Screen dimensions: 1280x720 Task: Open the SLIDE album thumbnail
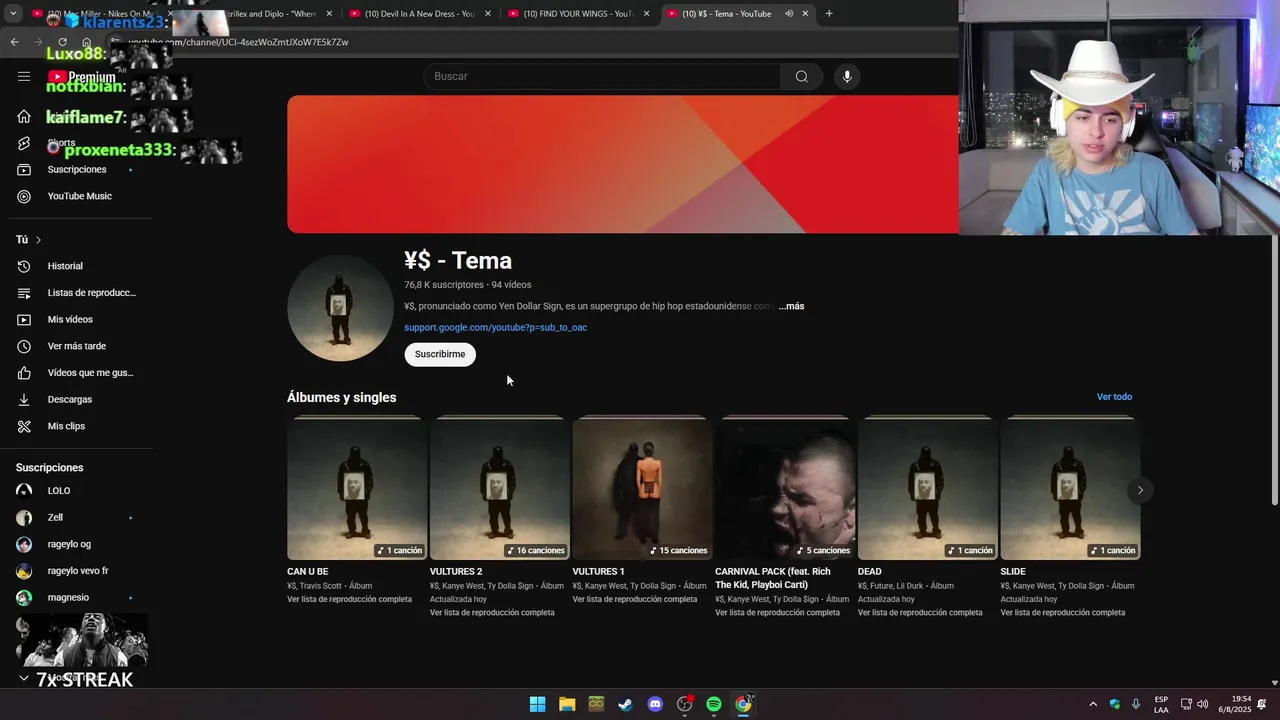pos(1070,489)
